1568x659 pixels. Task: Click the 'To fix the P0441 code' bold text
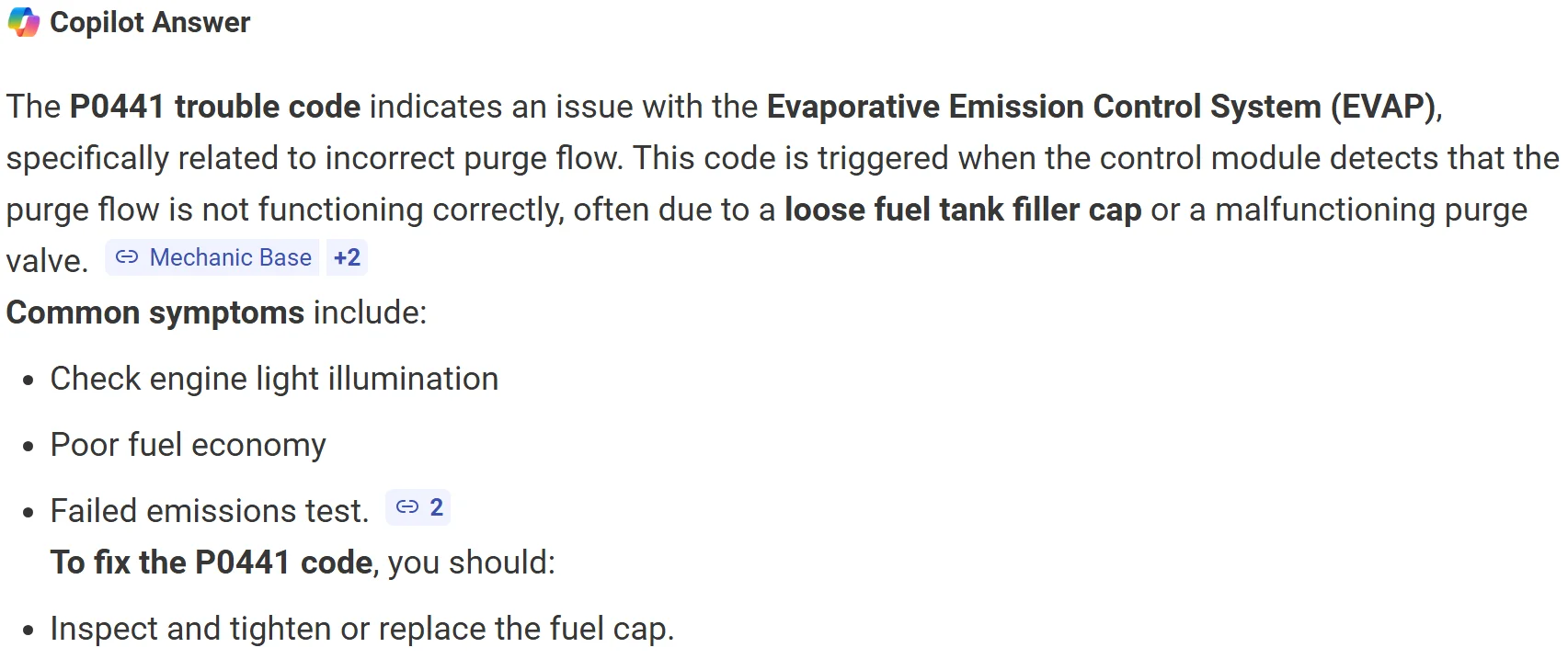pyautogui.click(x=212, y=562)
